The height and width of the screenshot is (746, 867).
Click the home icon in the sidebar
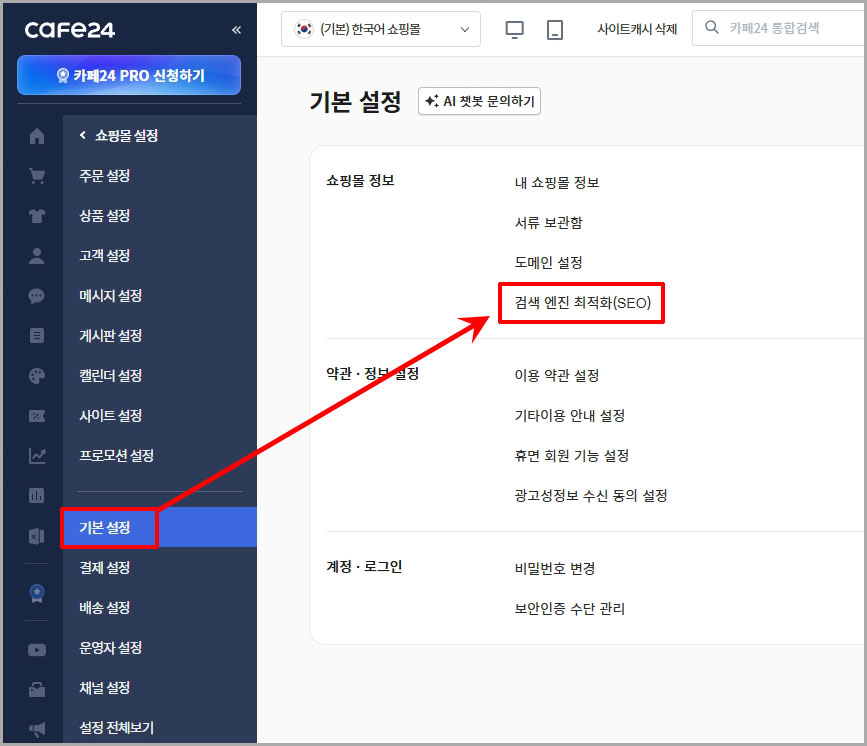click(x=36, y=135)
